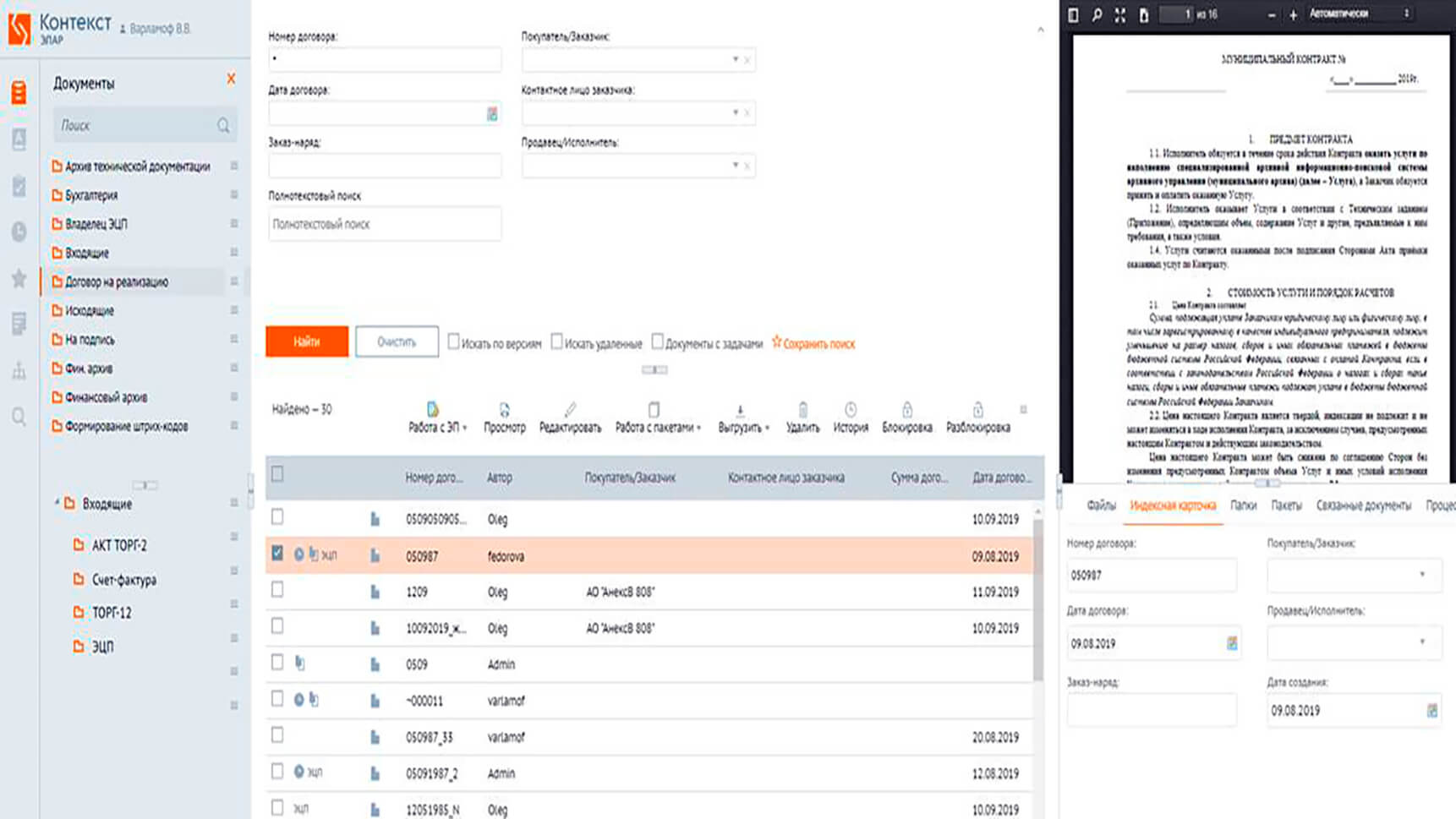
Task: Click the Очистить button
Action: (397, 341)
